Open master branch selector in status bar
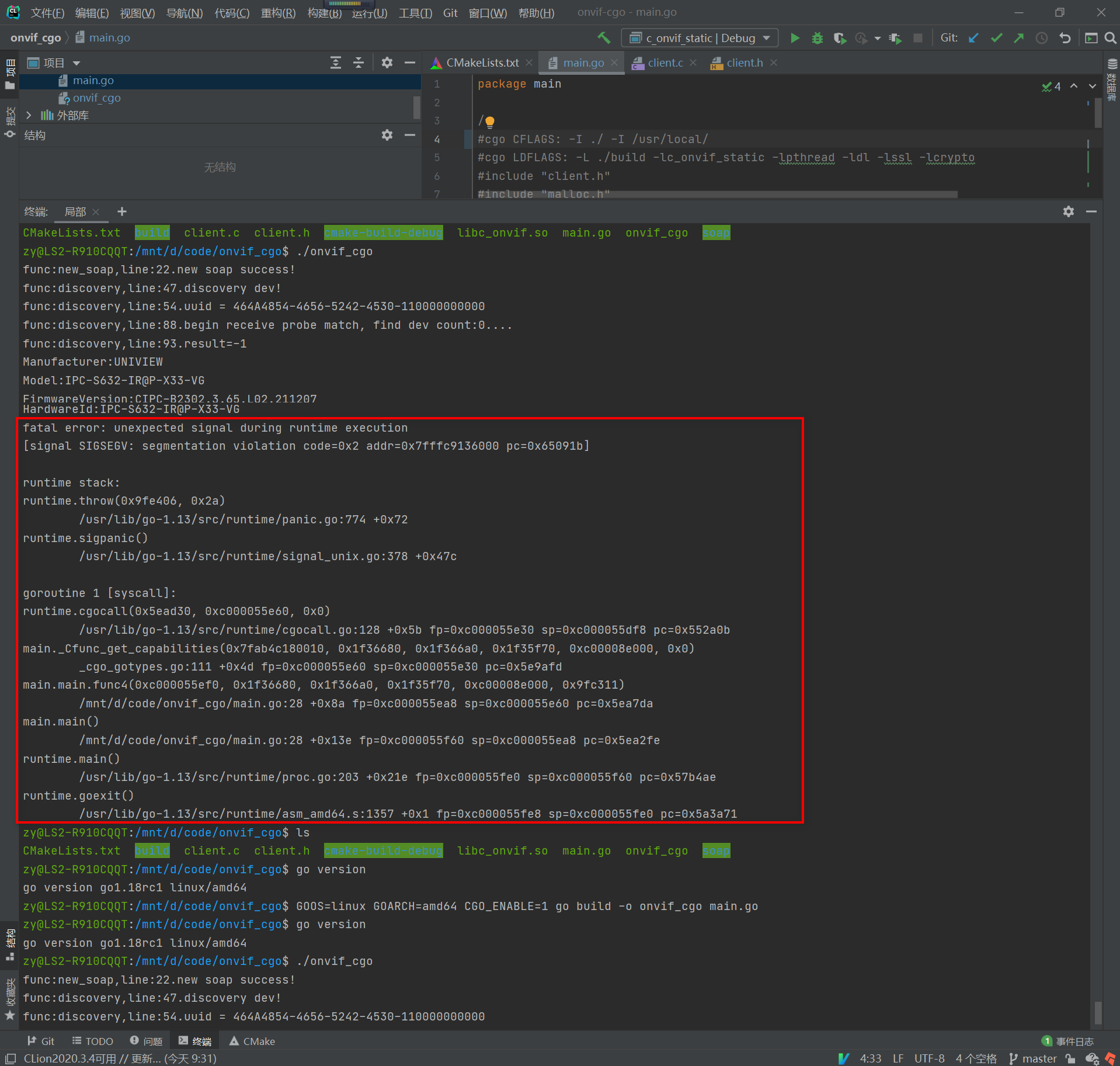Screen dimensions: 1120x1066 coord(1032,1058)
